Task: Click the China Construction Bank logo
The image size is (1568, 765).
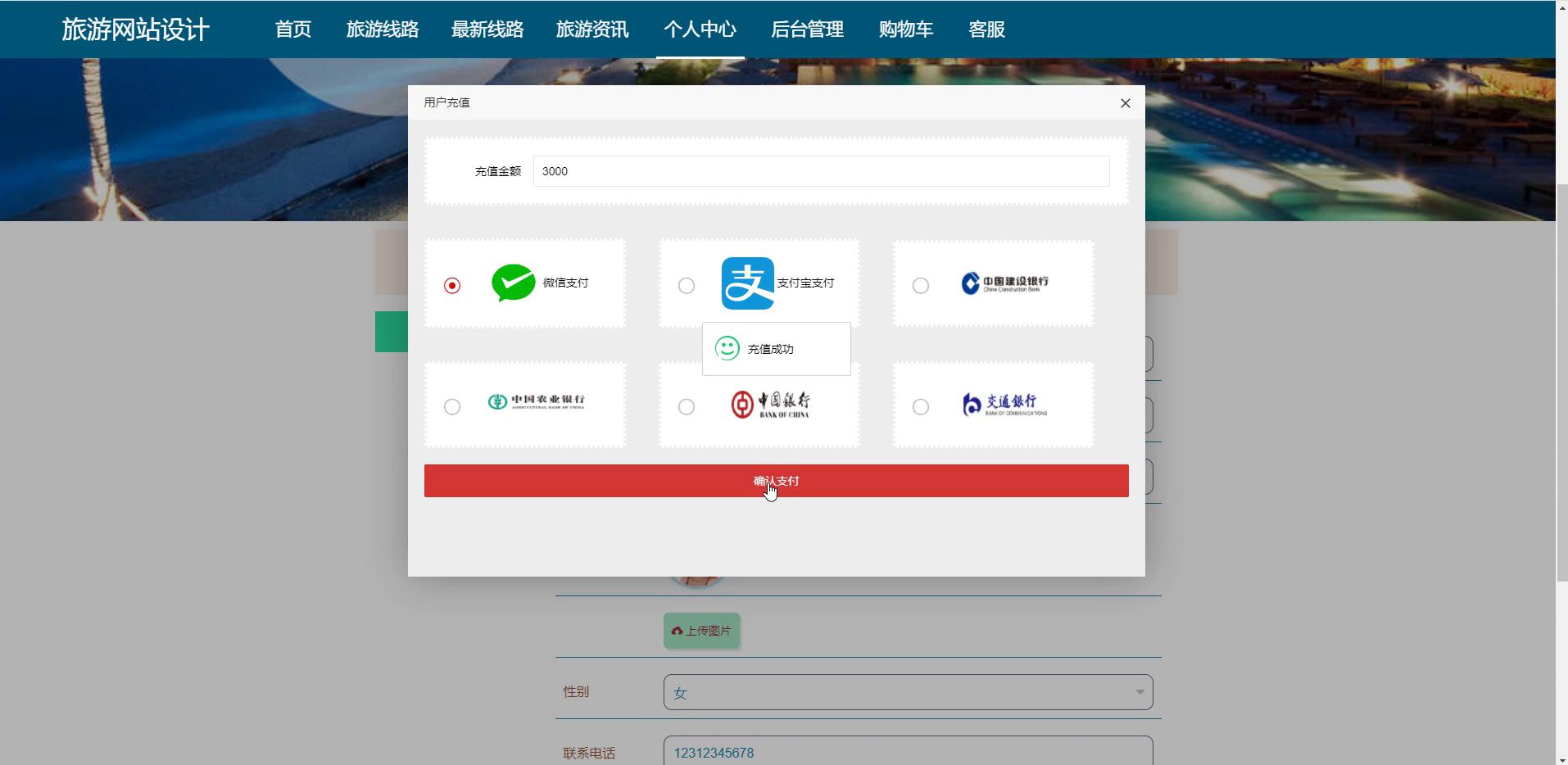Action: tap(1004, 283)
